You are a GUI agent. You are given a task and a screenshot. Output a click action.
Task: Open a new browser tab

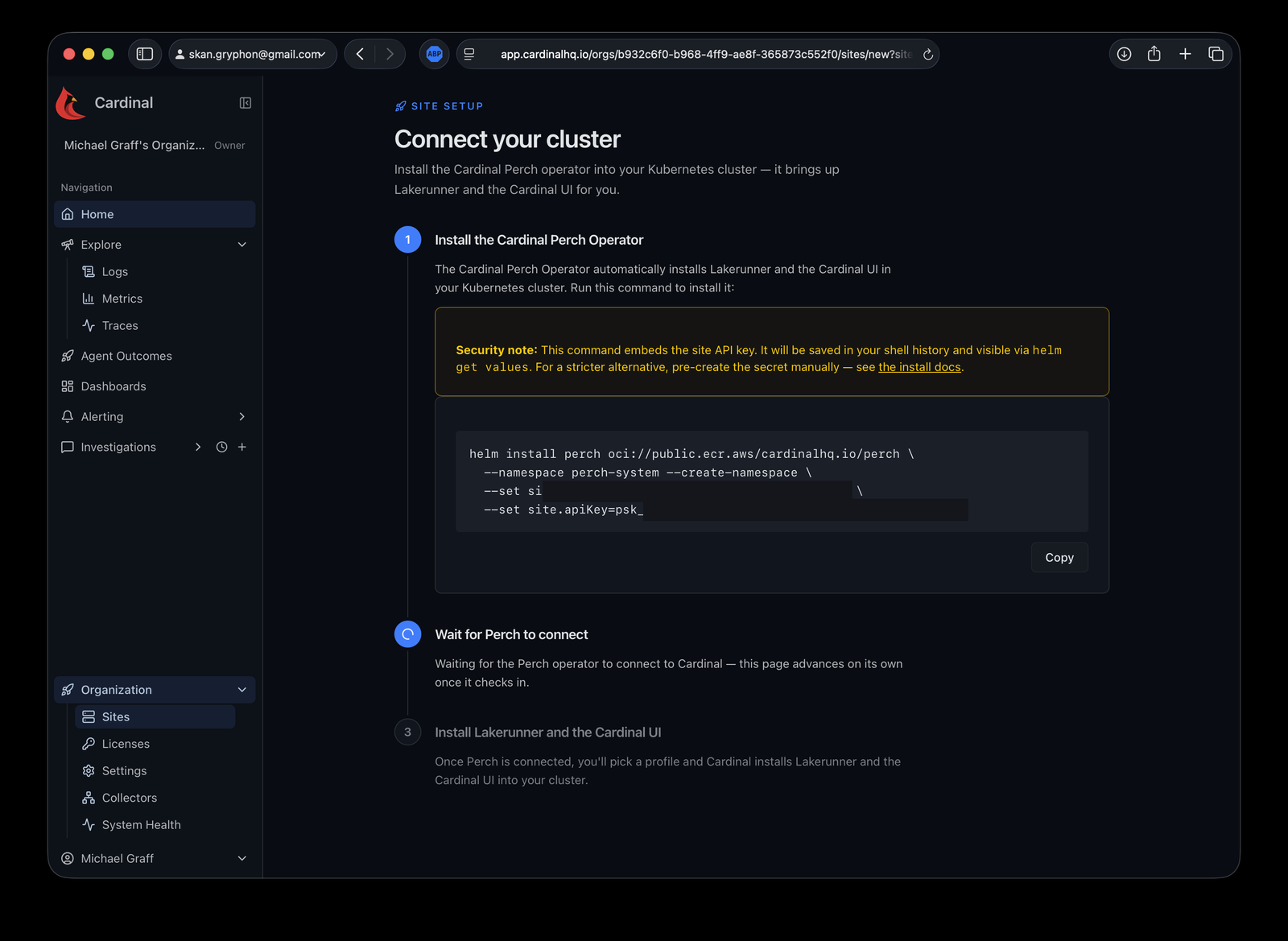1185,54
